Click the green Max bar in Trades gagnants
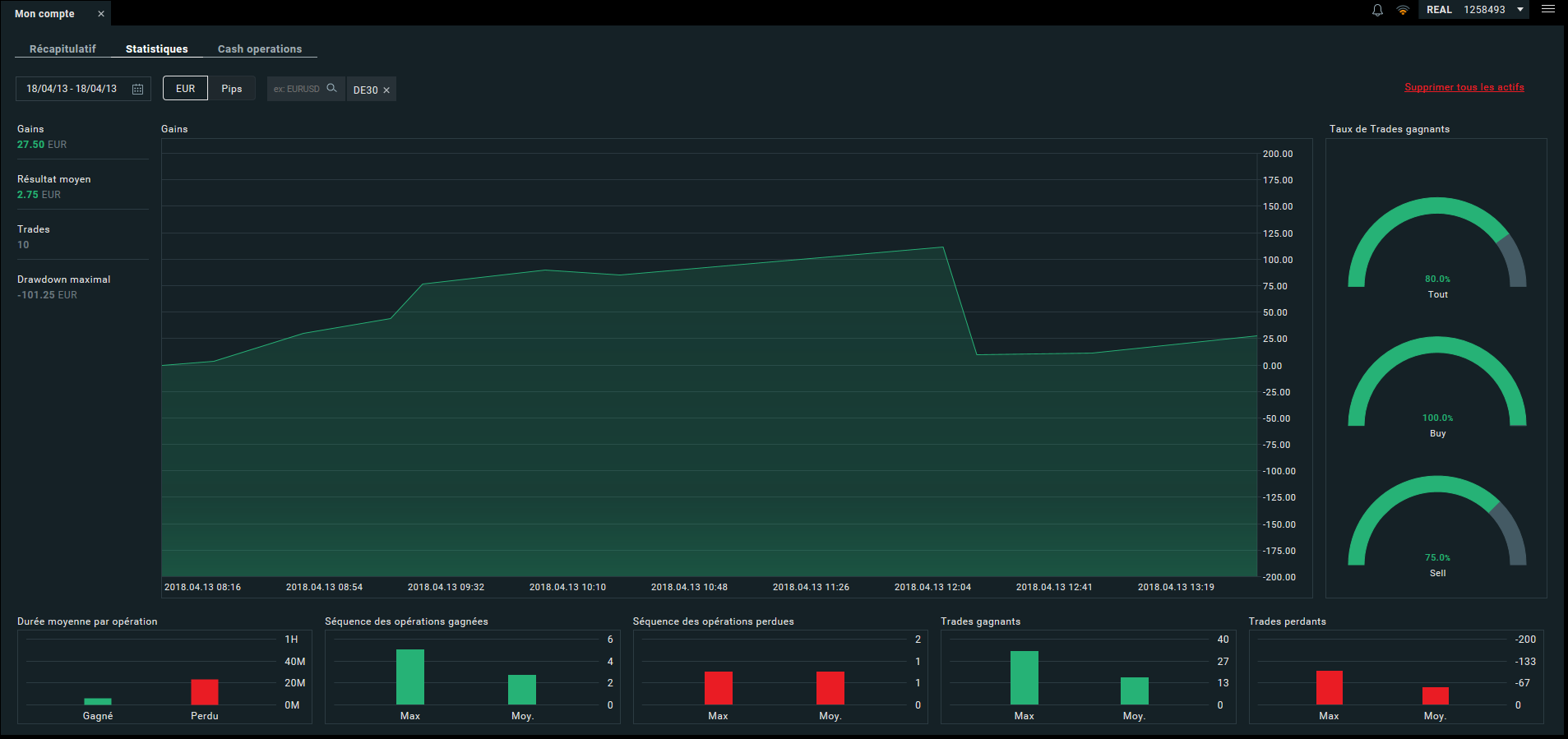1568x739 pixels. [x=1025, y=677]
